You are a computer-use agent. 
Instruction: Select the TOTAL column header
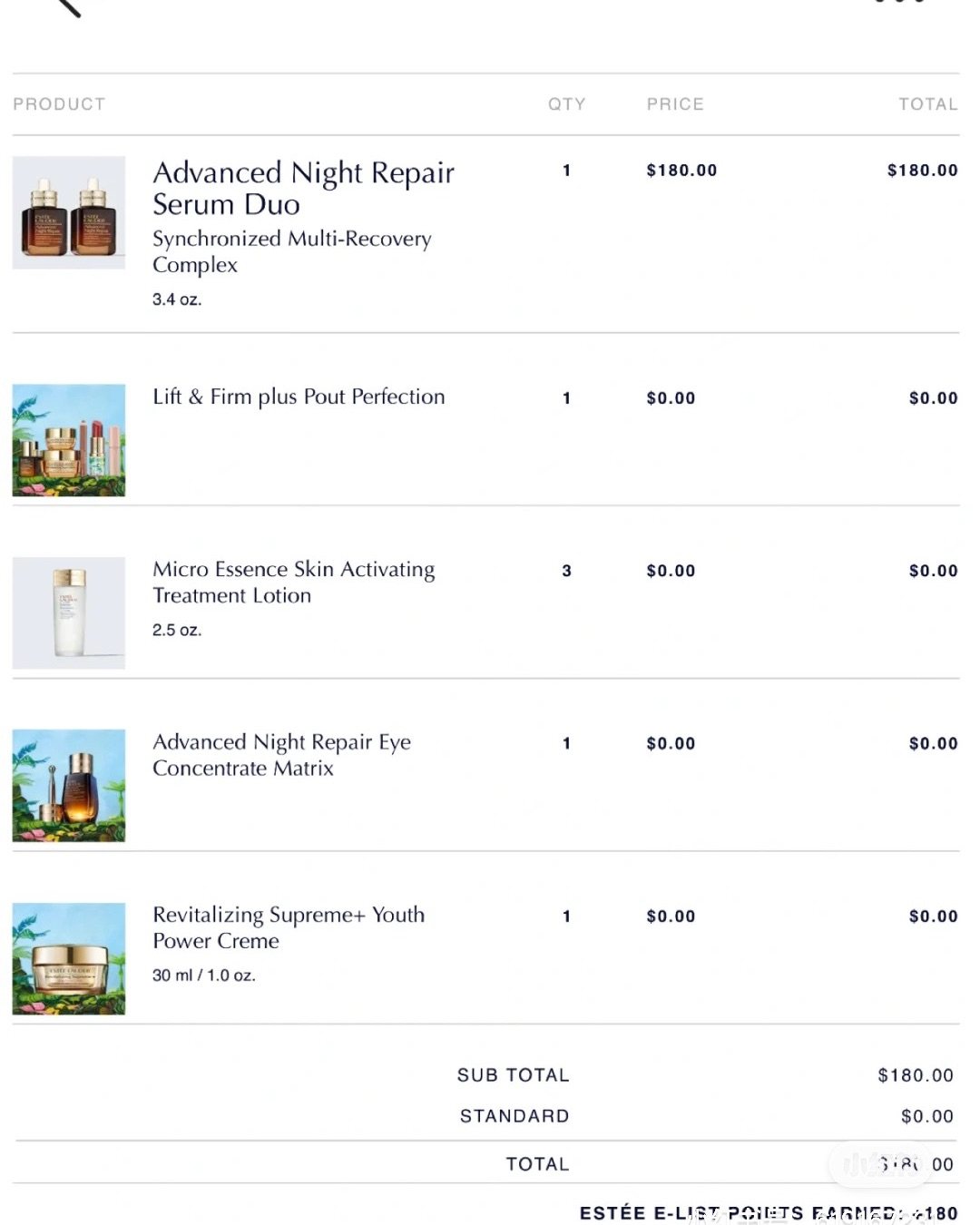coord(928,104)
